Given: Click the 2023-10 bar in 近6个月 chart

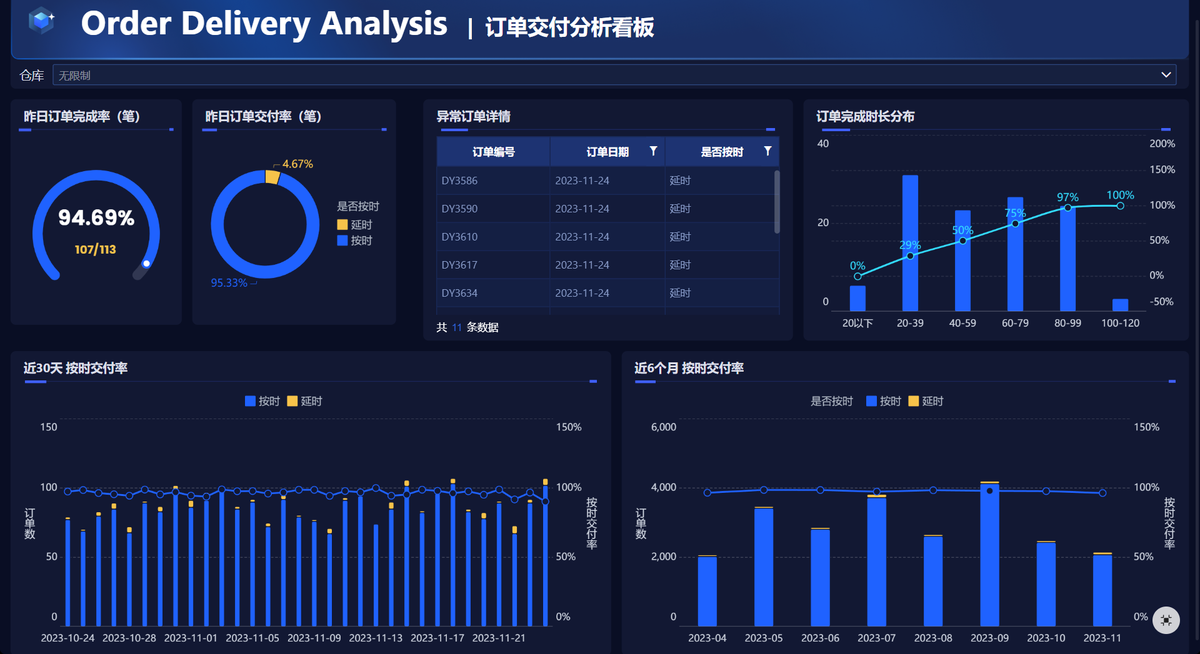Looking at the screenshot, I should (1046, 584).
